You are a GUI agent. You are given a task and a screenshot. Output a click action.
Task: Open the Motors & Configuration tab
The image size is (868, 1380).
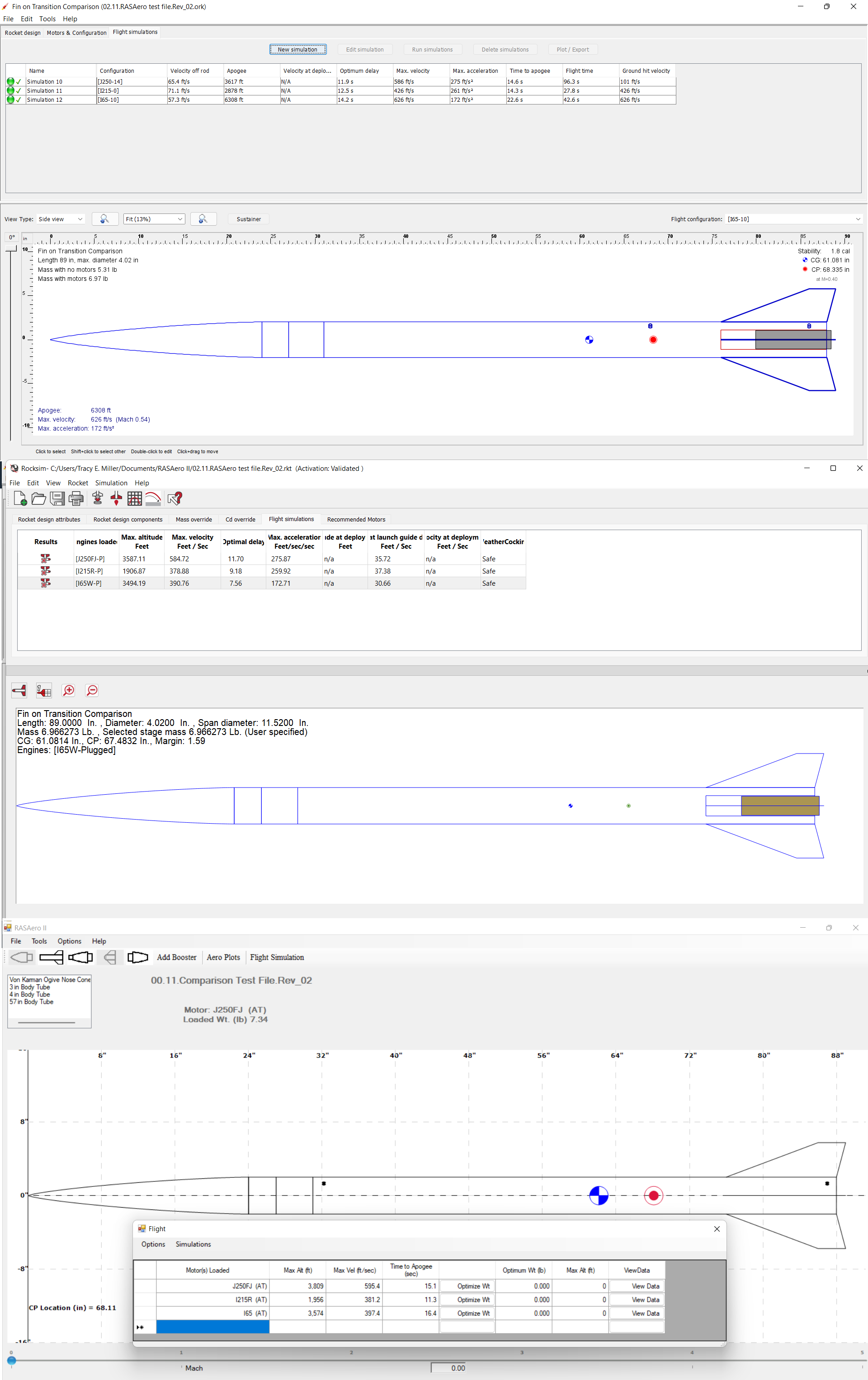(76, 33)
